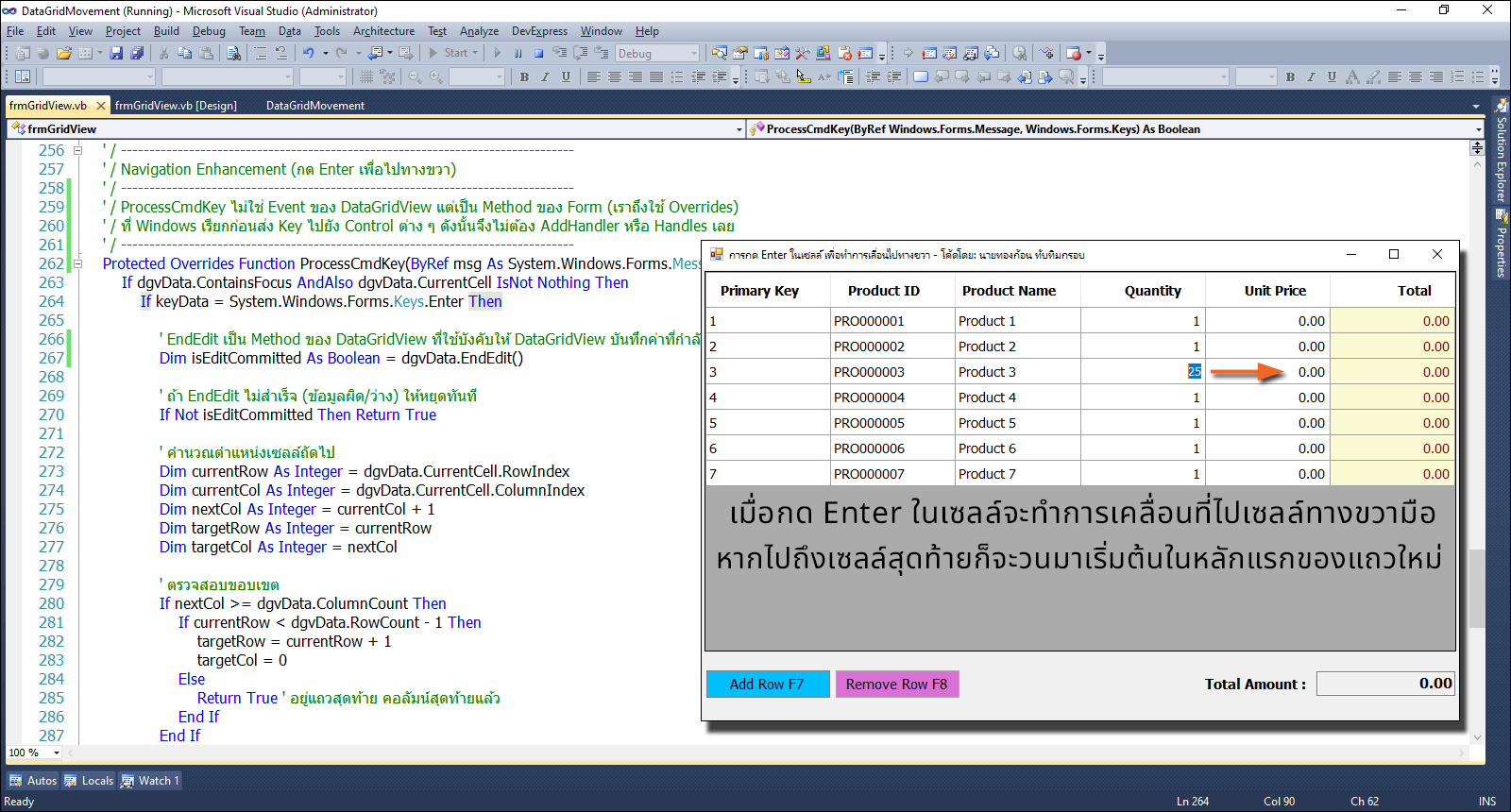Switch to the DataGridMovement tab

tap(315, 106)
